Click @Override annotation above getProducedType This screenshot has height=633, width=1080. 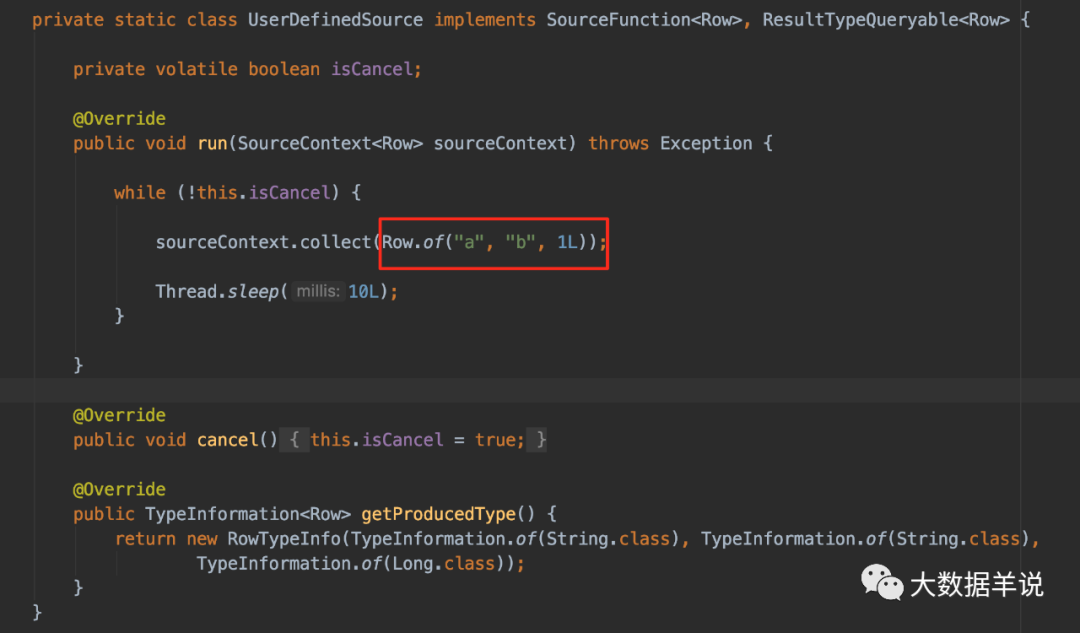coord(119,490)
